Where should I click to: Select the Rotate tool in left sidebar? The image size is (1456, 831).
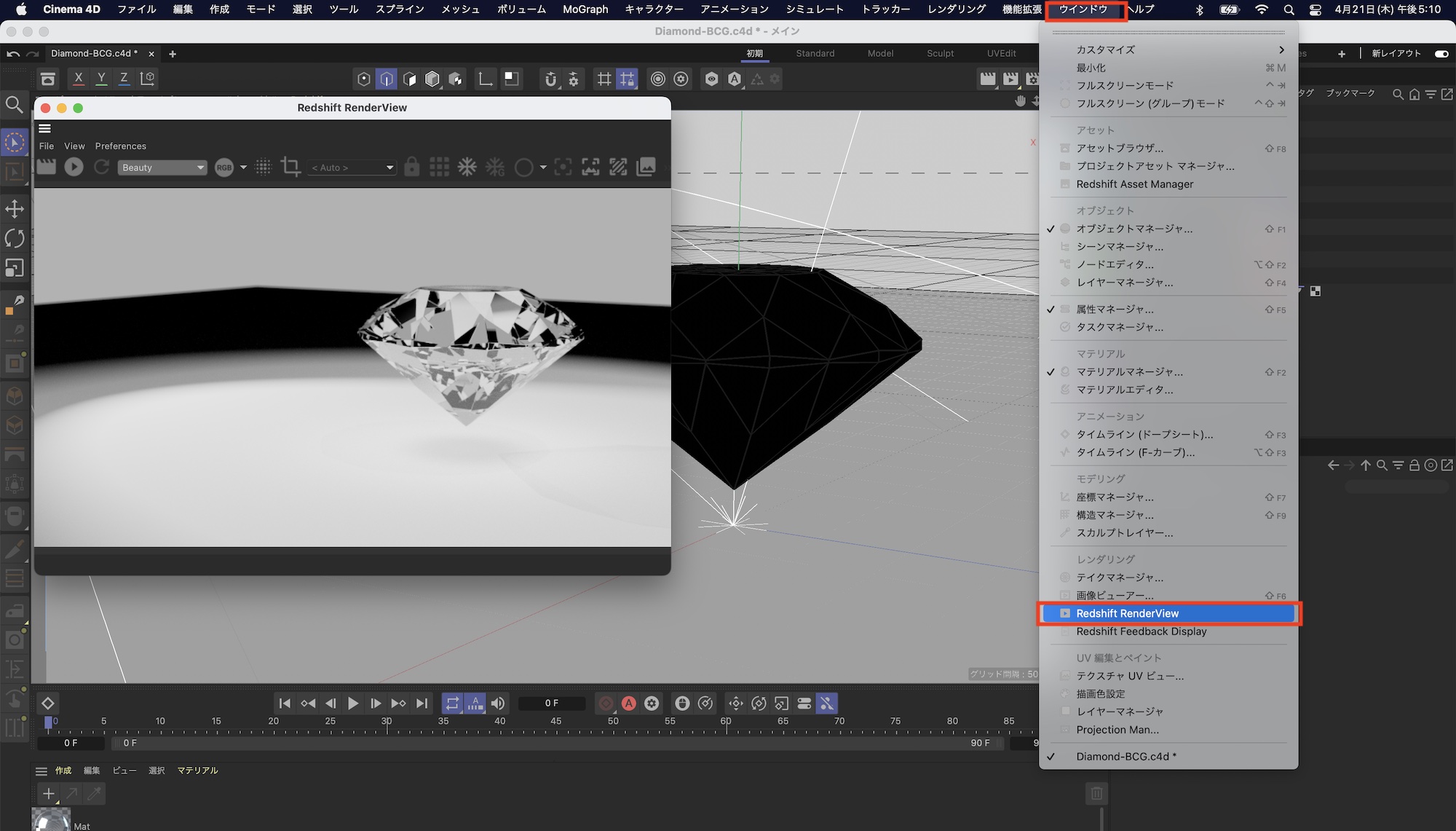[x=14, y=238]
